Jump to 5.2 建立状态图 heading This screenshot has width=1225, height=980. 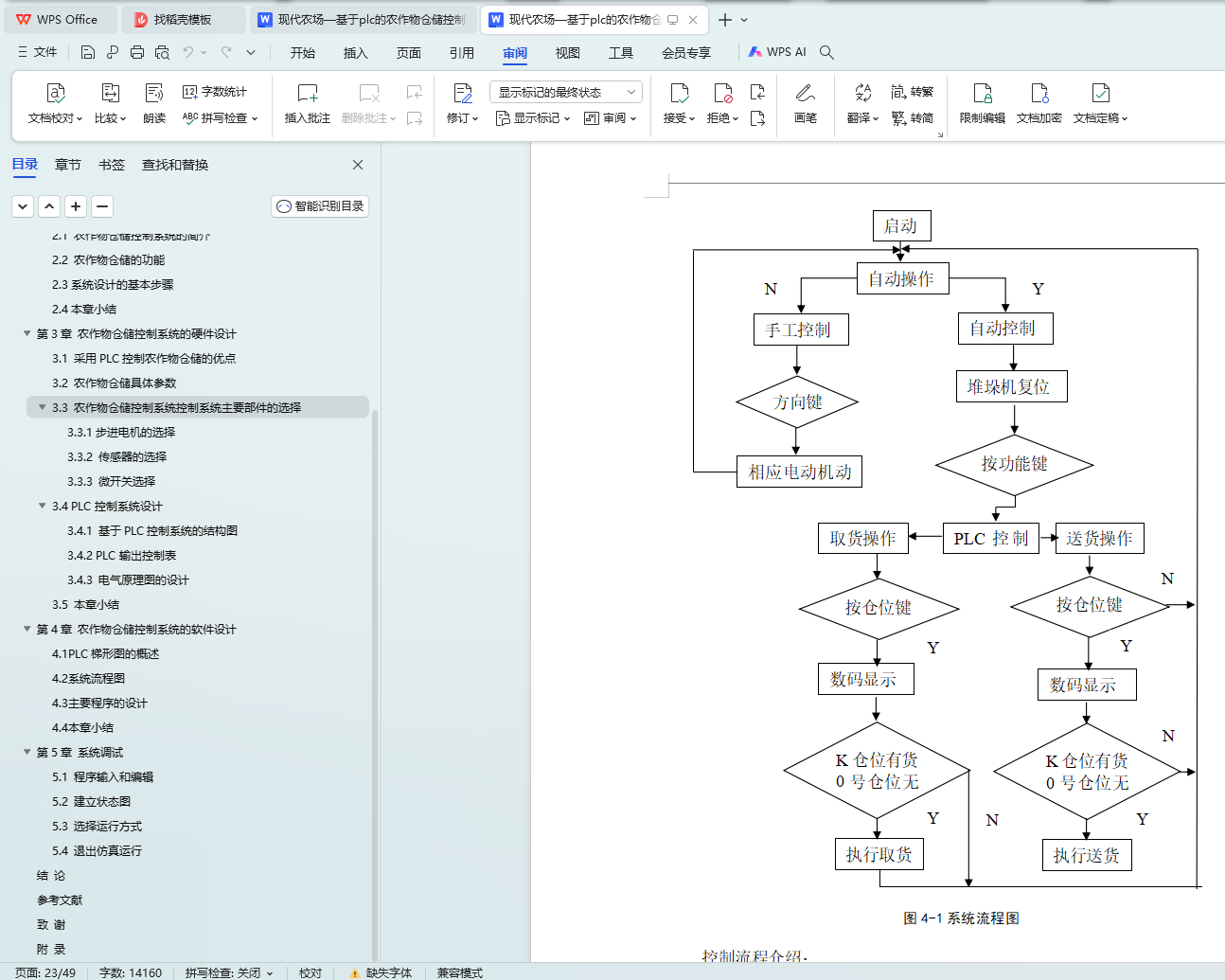click(91, 801)
